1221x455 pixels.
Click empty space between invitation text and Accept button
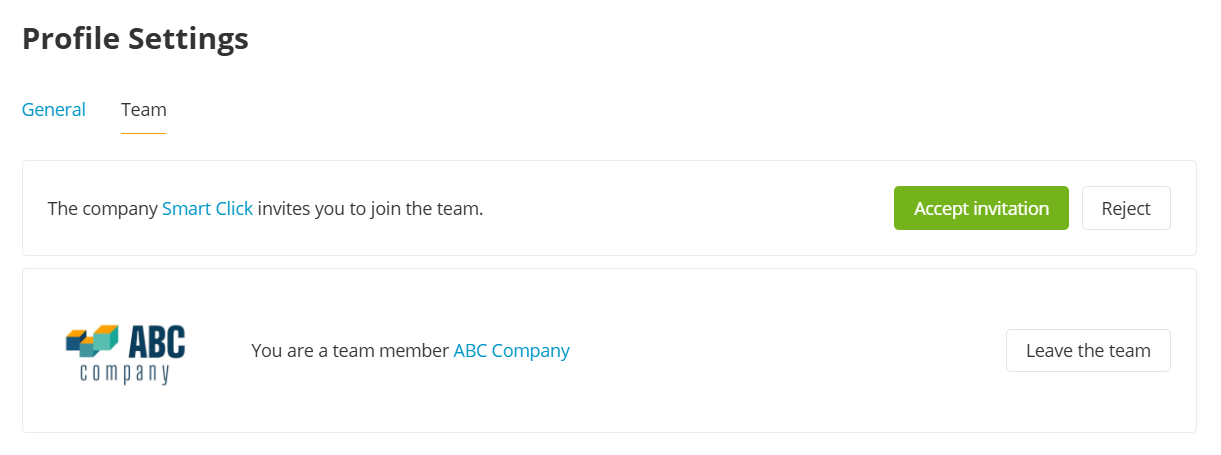pos(690,208)
